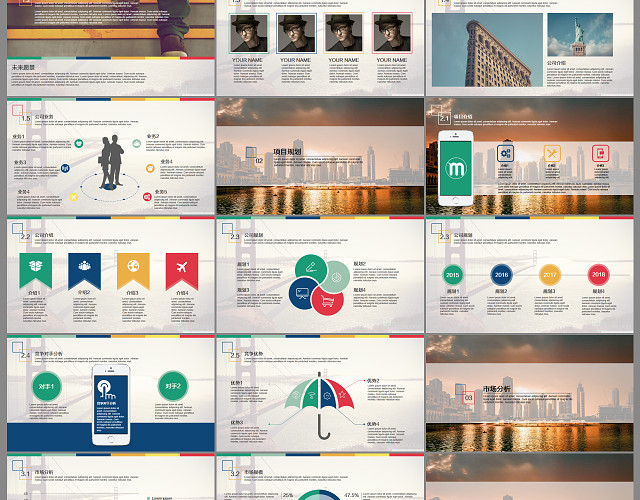Click the green icon beside 业务1

pyautogui.click(x=79, y=143)
